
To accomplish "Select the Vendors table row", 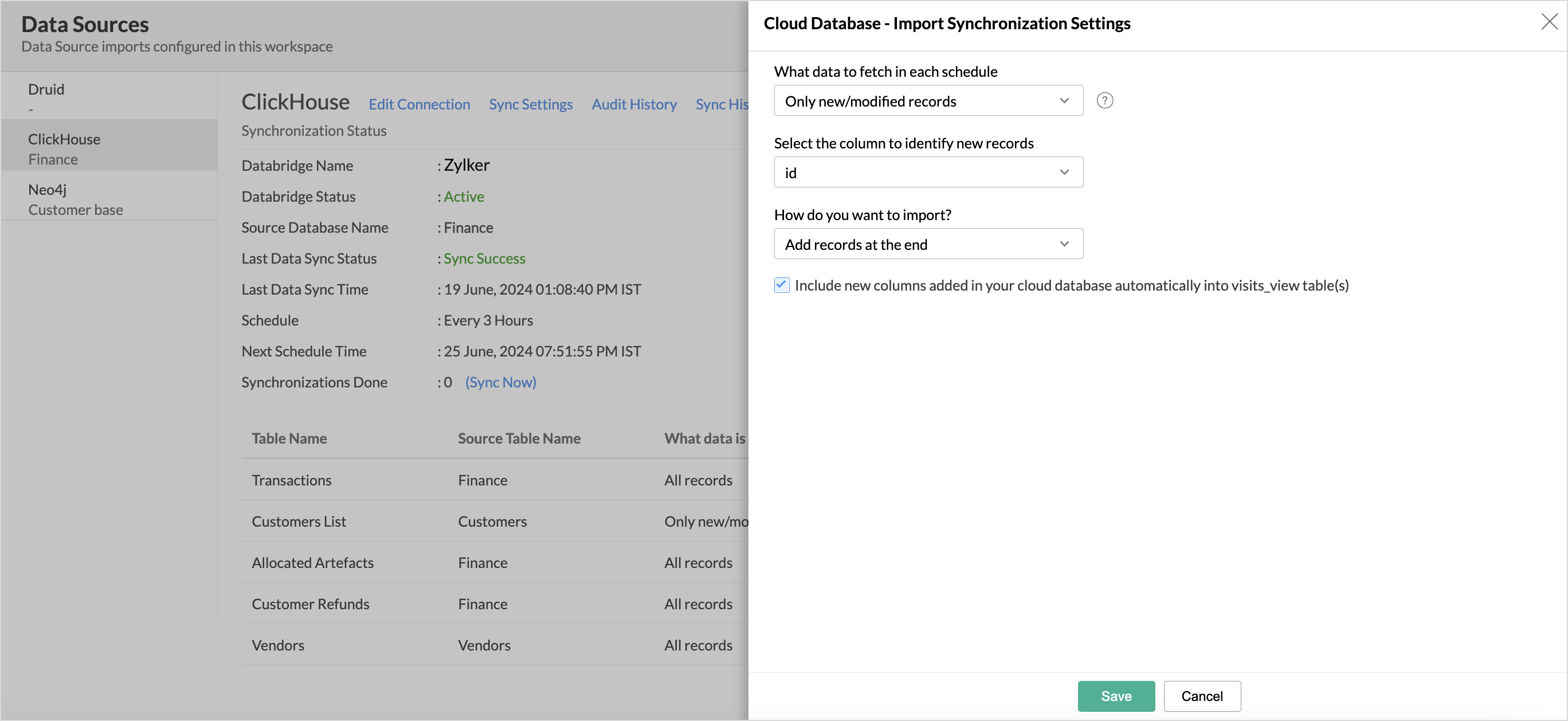I will [277, 645].
